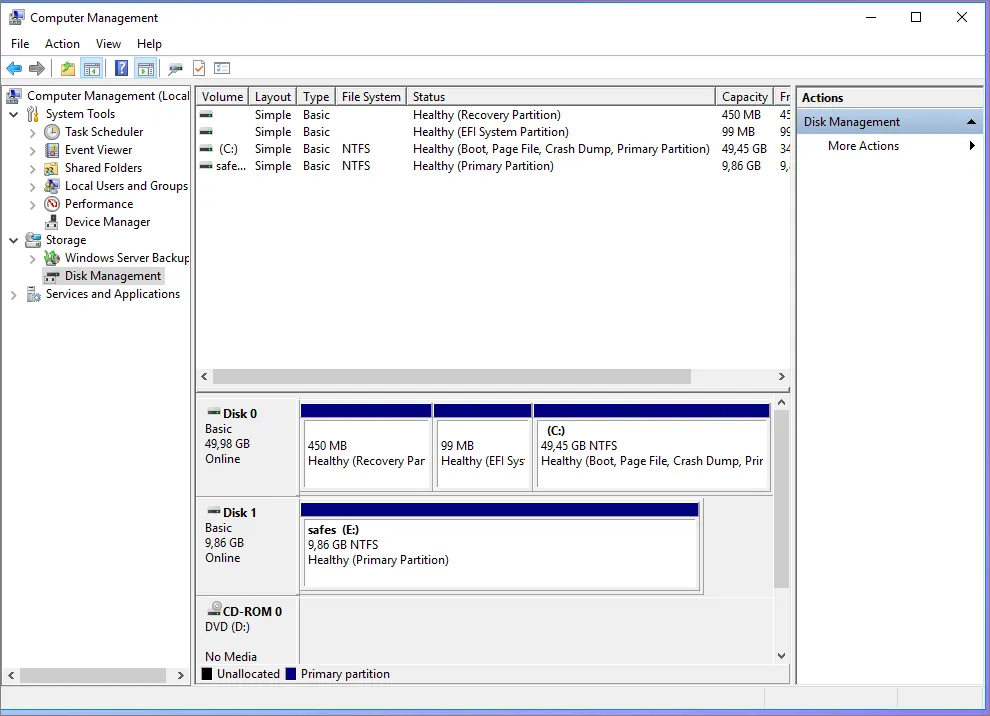Viewport: 990px width, 716px height.
Task: Click the Rescan Disks toolbar icon
Action: (x=176, y=68)
